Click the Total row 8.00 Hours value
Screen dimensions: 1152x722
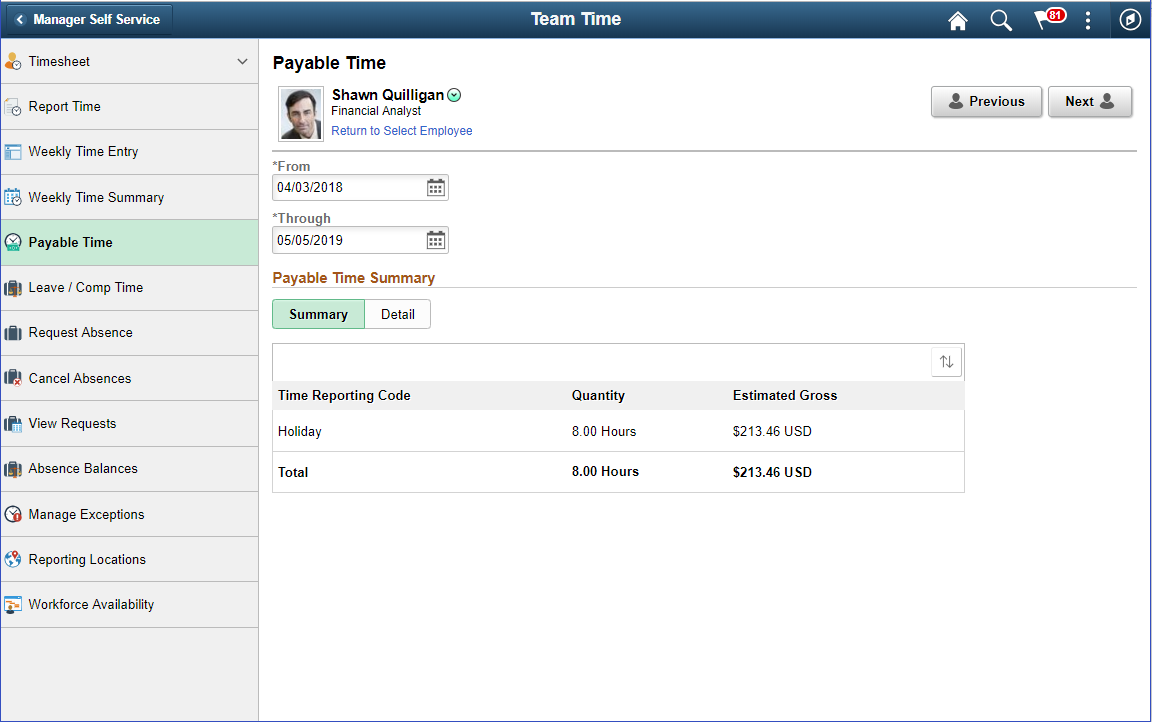605,472
